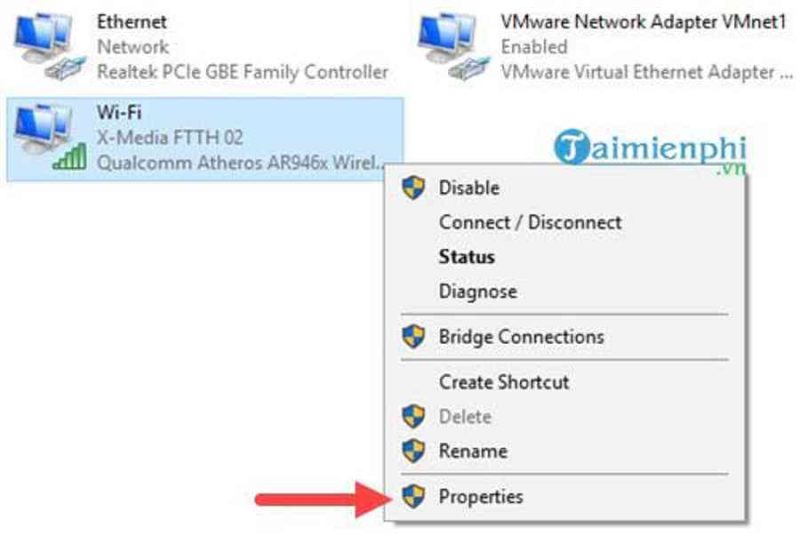800x536 pixels.
Task: Choose Disable from the context menu
Action: [469, 188]
